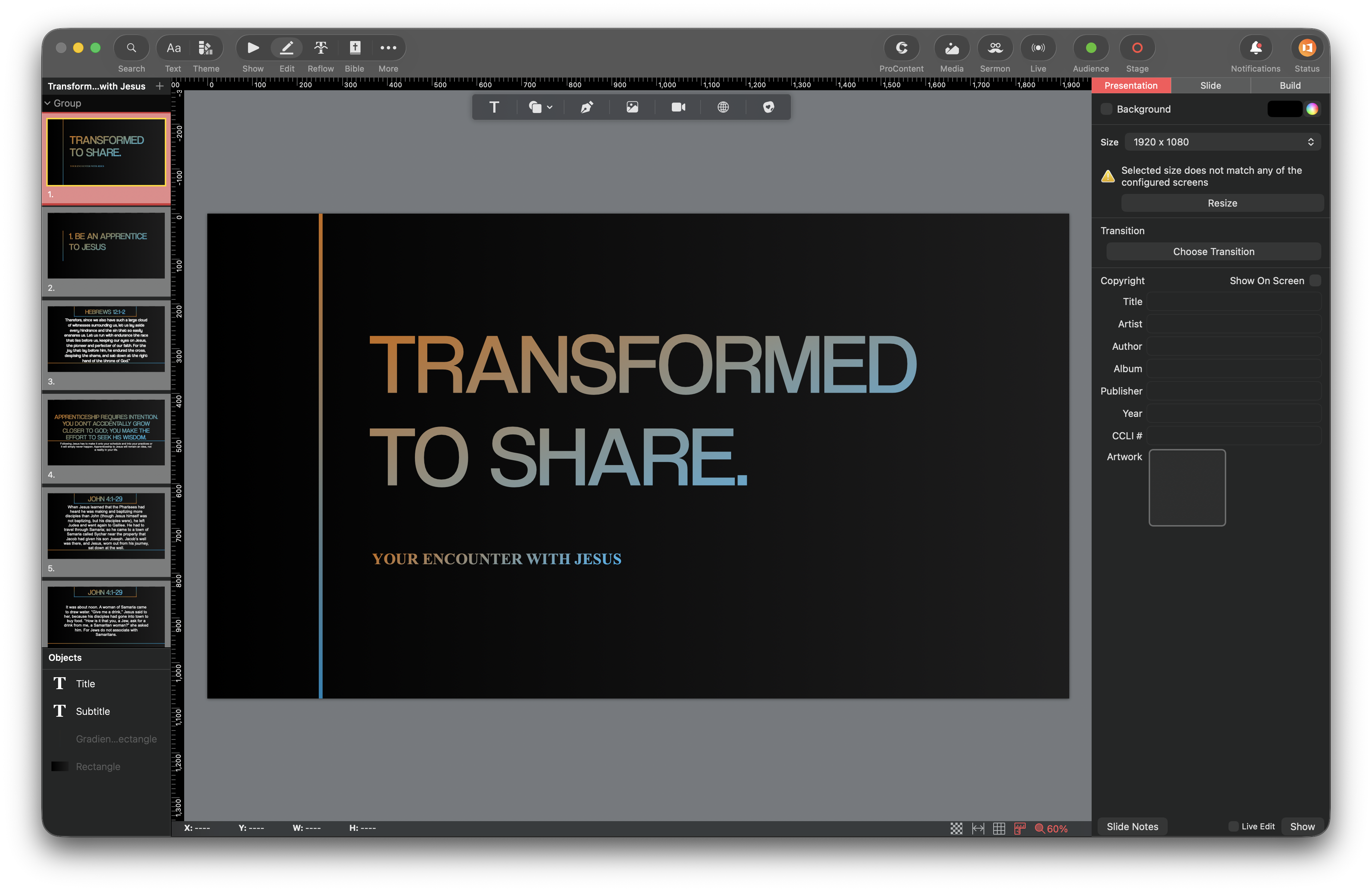Screen dimensions: 1372x892
Task: Toggle the rulers icon in status bar
Action: 1019,828
